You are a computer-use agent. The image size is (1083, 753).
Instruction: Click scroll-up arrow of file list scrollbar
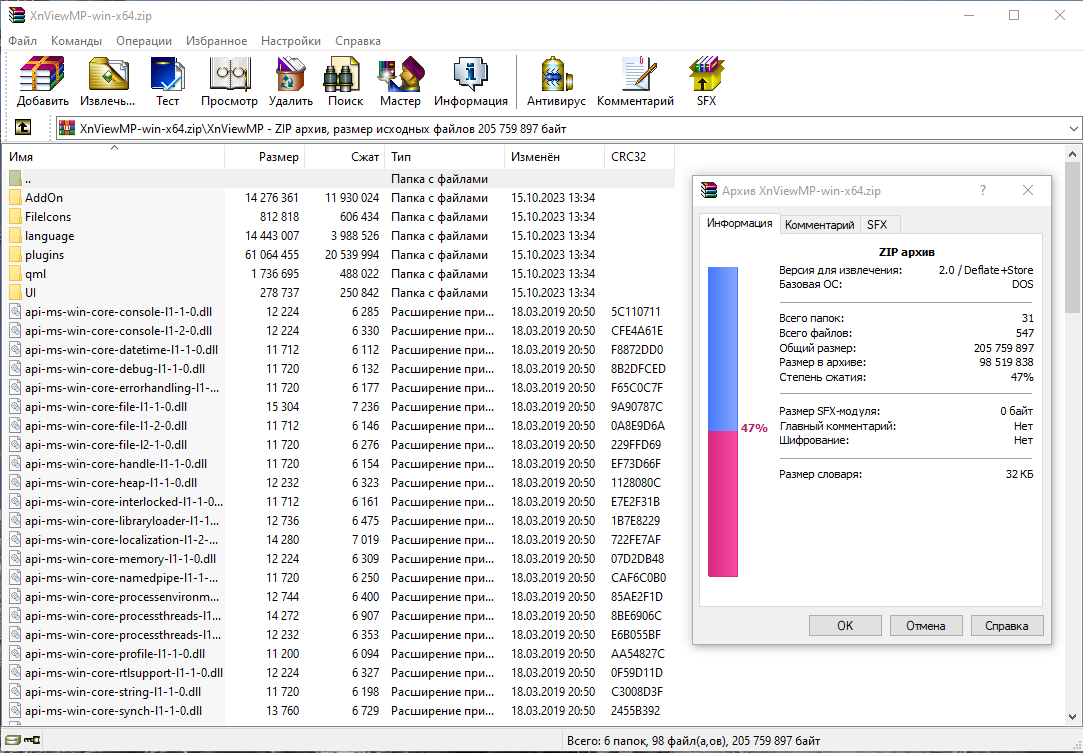1073,154
